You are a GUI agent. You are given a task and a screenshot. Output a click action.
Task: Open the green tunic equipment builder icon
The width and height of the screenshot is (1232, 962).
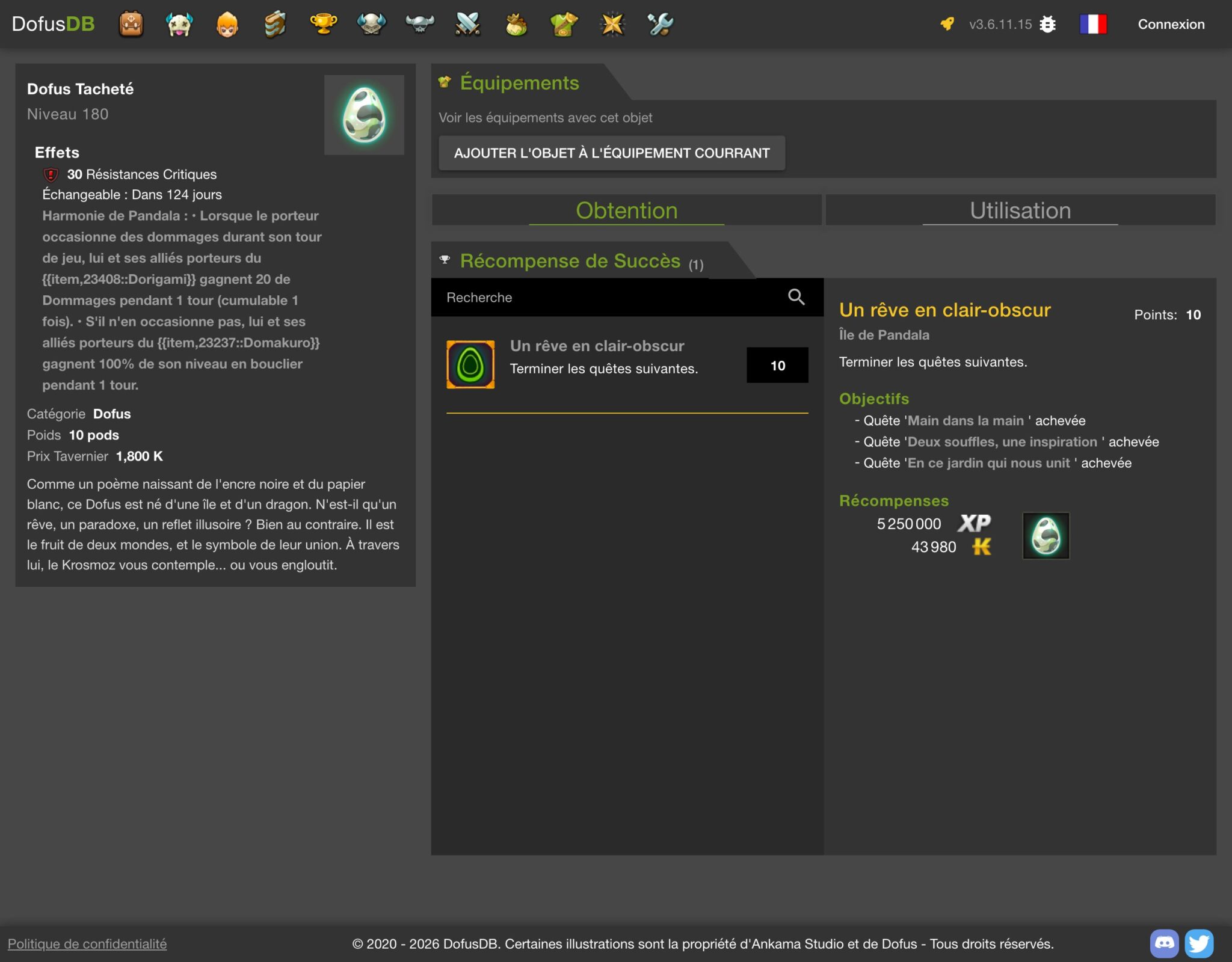(564, 24)
